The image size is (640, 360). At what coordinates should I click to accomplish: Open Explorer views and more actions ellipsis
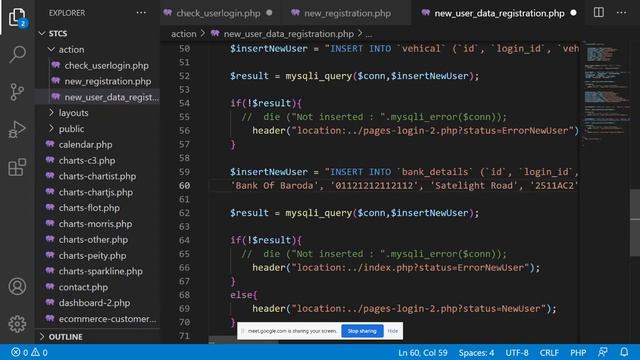click(x=141, y=13)
